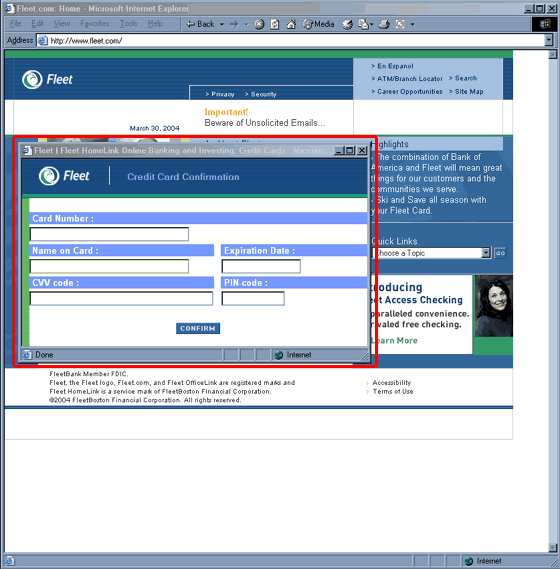This screenshot has width=560, height=569.
Task: Open the Mail button dropdown arrow
Action: [371, 24]
